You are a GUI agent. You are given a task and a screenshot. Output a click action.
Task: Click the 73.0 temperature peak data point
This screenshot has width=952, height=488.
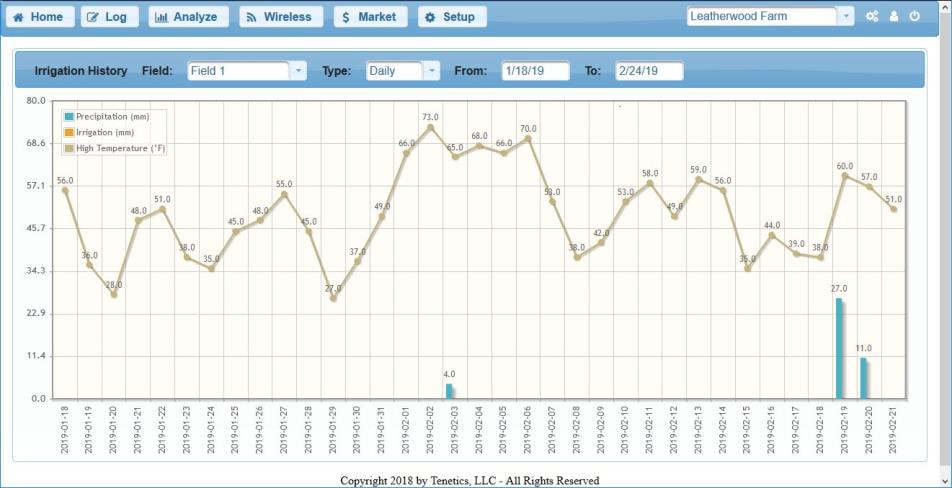(x=431, y=127)
